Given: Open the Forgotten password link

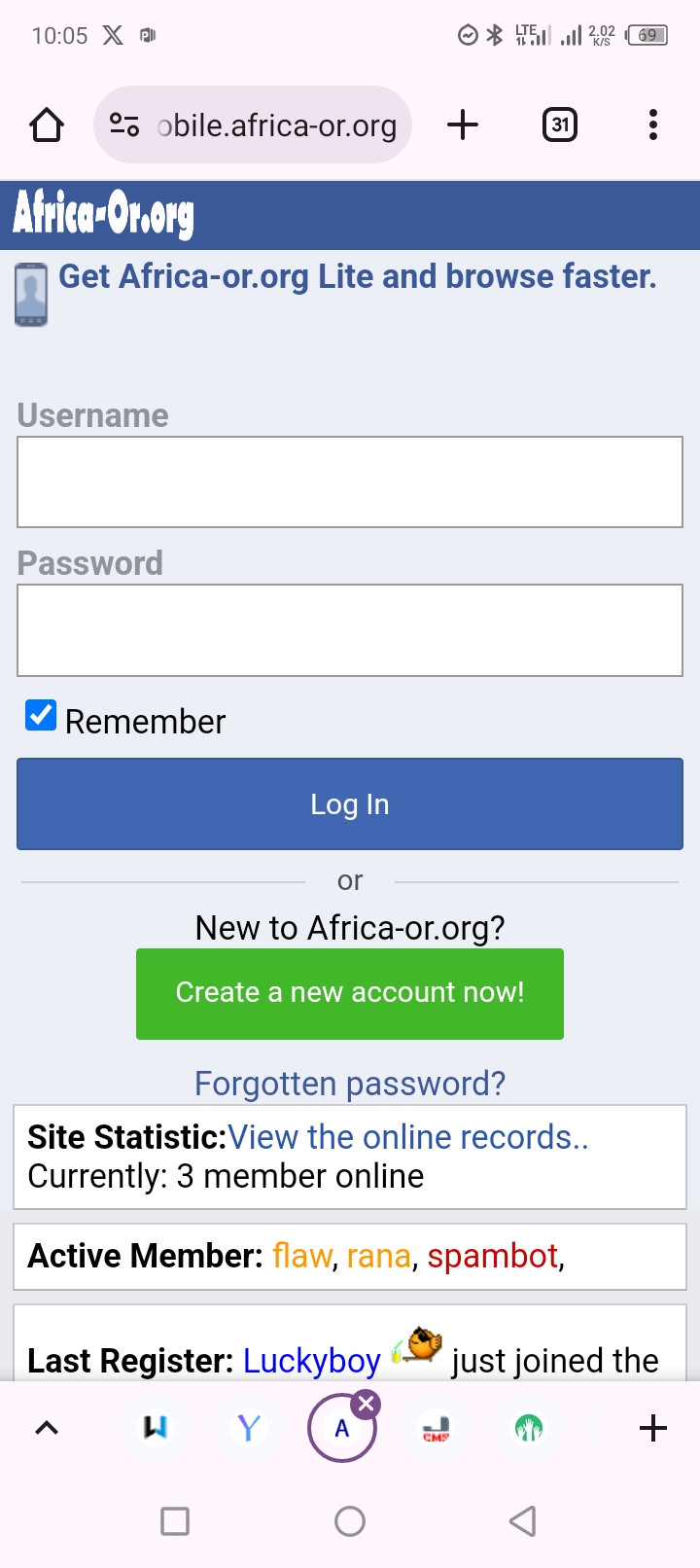Looking at the screenshot, I should click(x=350, y=1084).
